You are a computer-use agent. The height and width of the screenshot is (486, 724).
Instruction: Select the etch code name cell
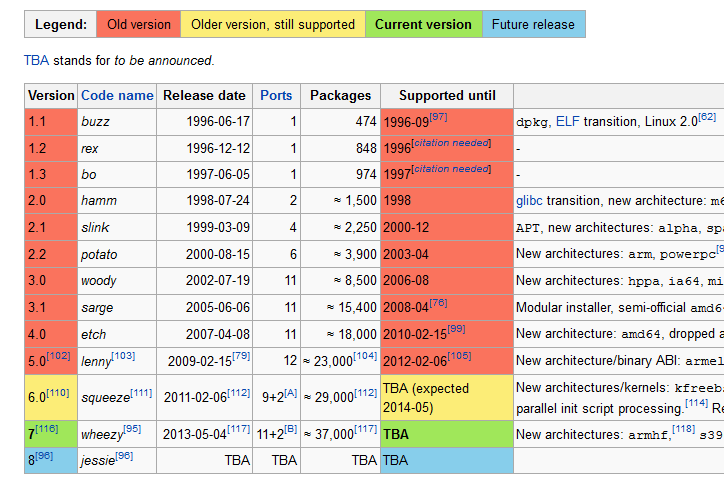(x=117, y=334)
